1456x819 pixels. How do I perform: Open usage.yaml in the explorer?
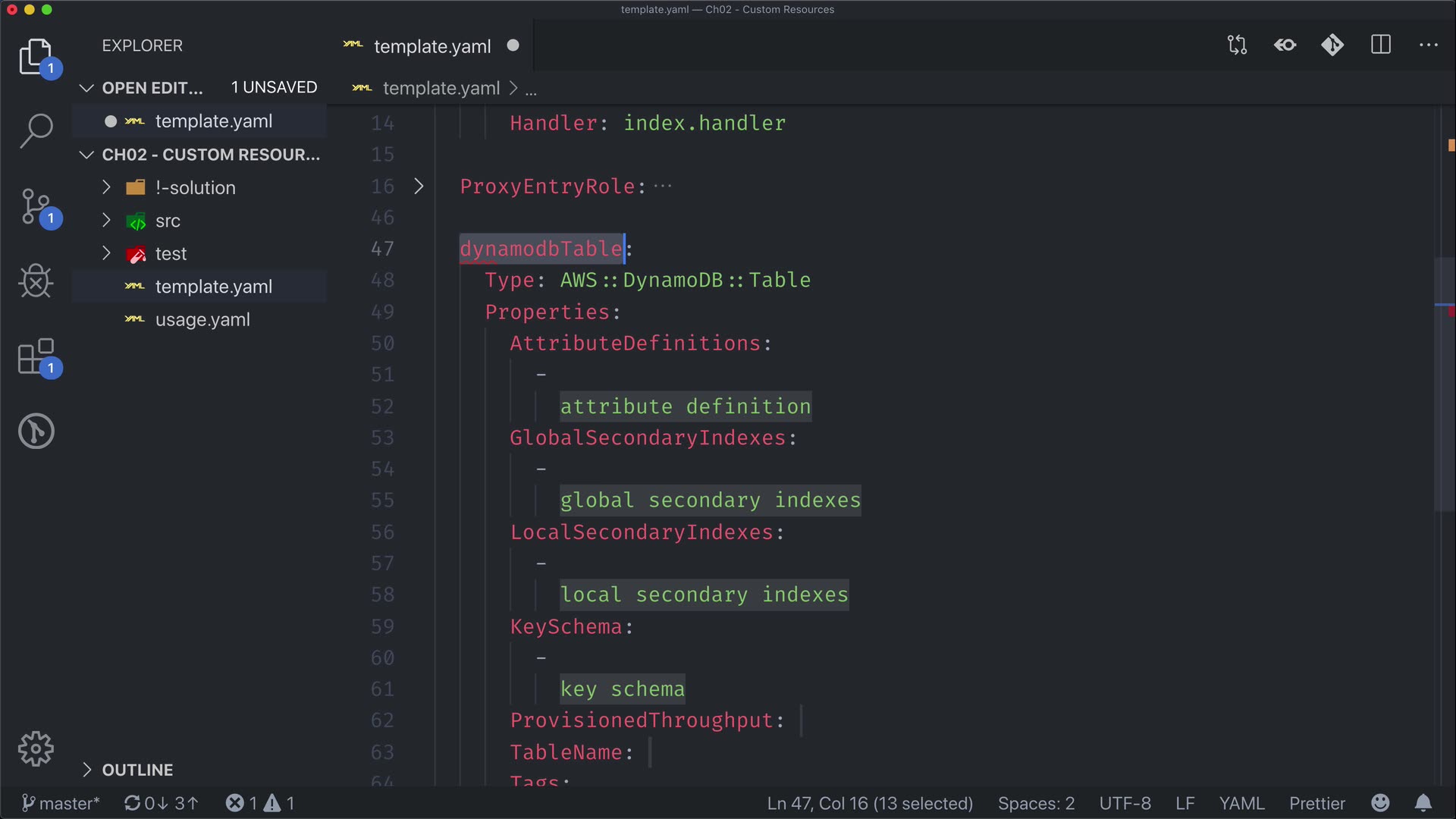click(x=202, y=320)
